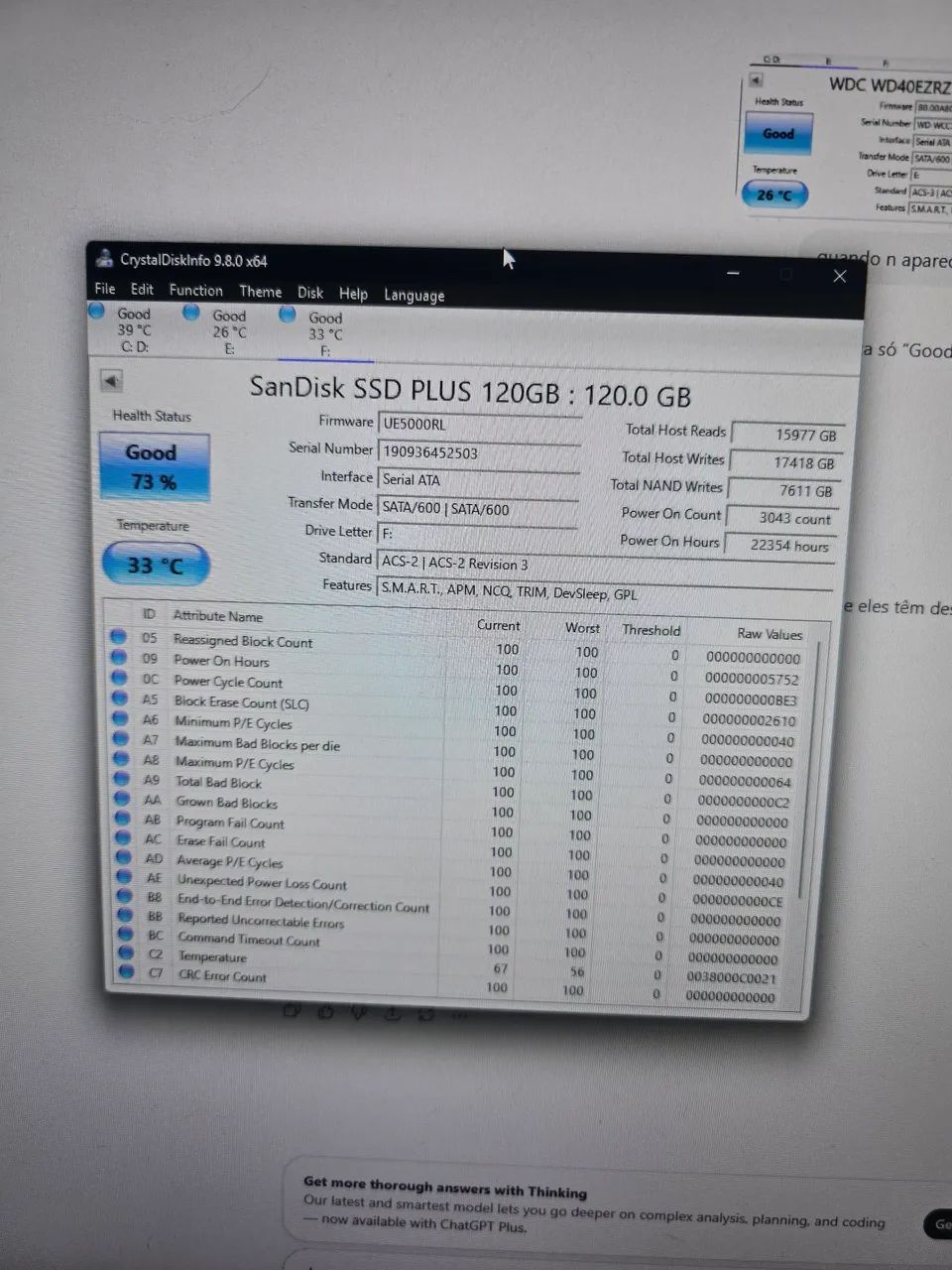Click status circle of Block Erase Count (SLC)
Image resolution: width=952 pixels, height=1270 pixels.
click(120, 698)
